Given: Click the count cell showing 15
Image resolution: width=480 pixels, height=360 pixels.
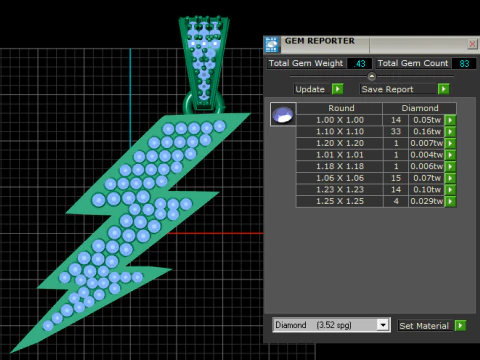Looking at the screenshot, I should click(396, 178).
